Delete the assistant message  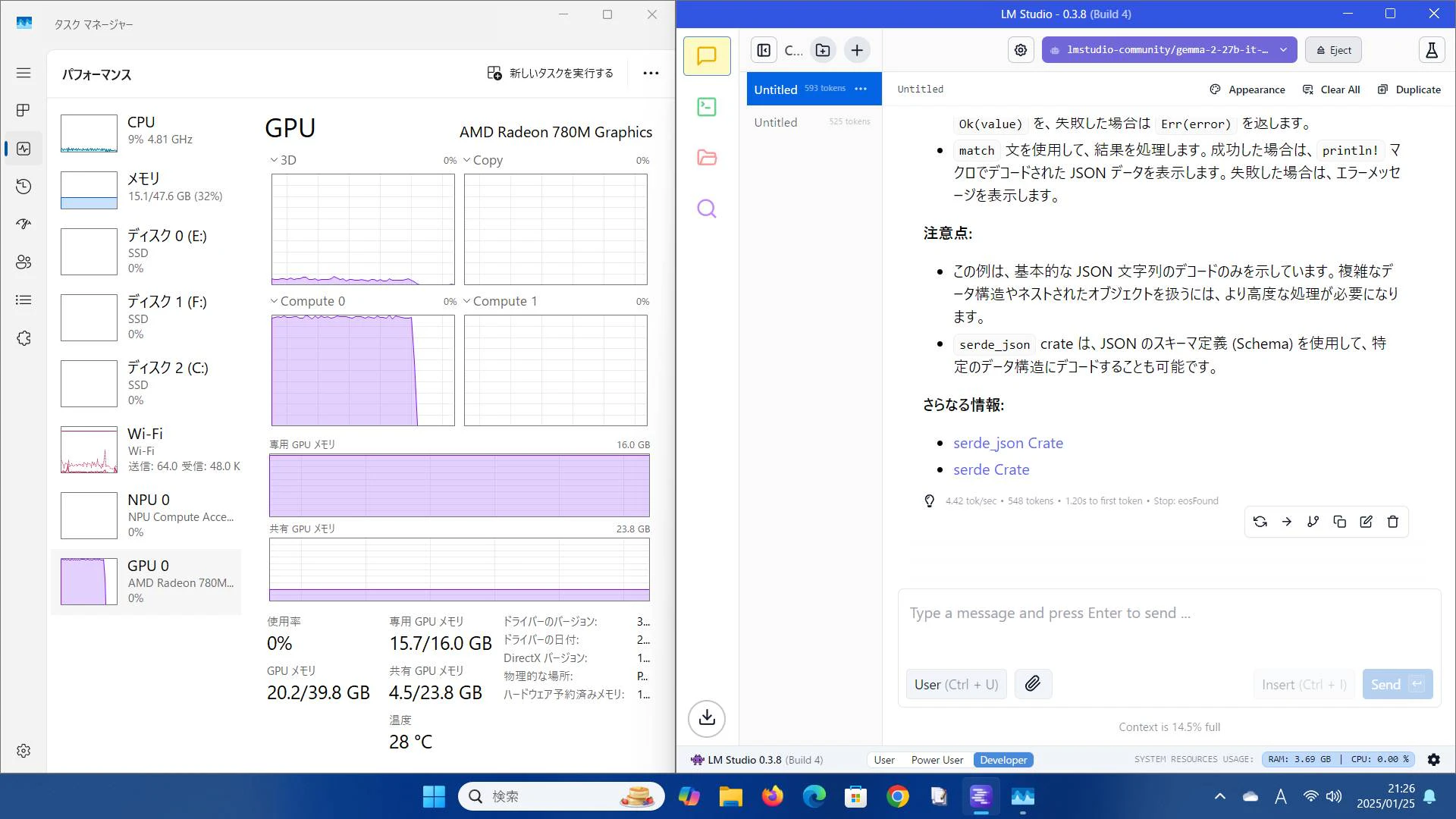pyautogui.click(x=1393, y=522)
